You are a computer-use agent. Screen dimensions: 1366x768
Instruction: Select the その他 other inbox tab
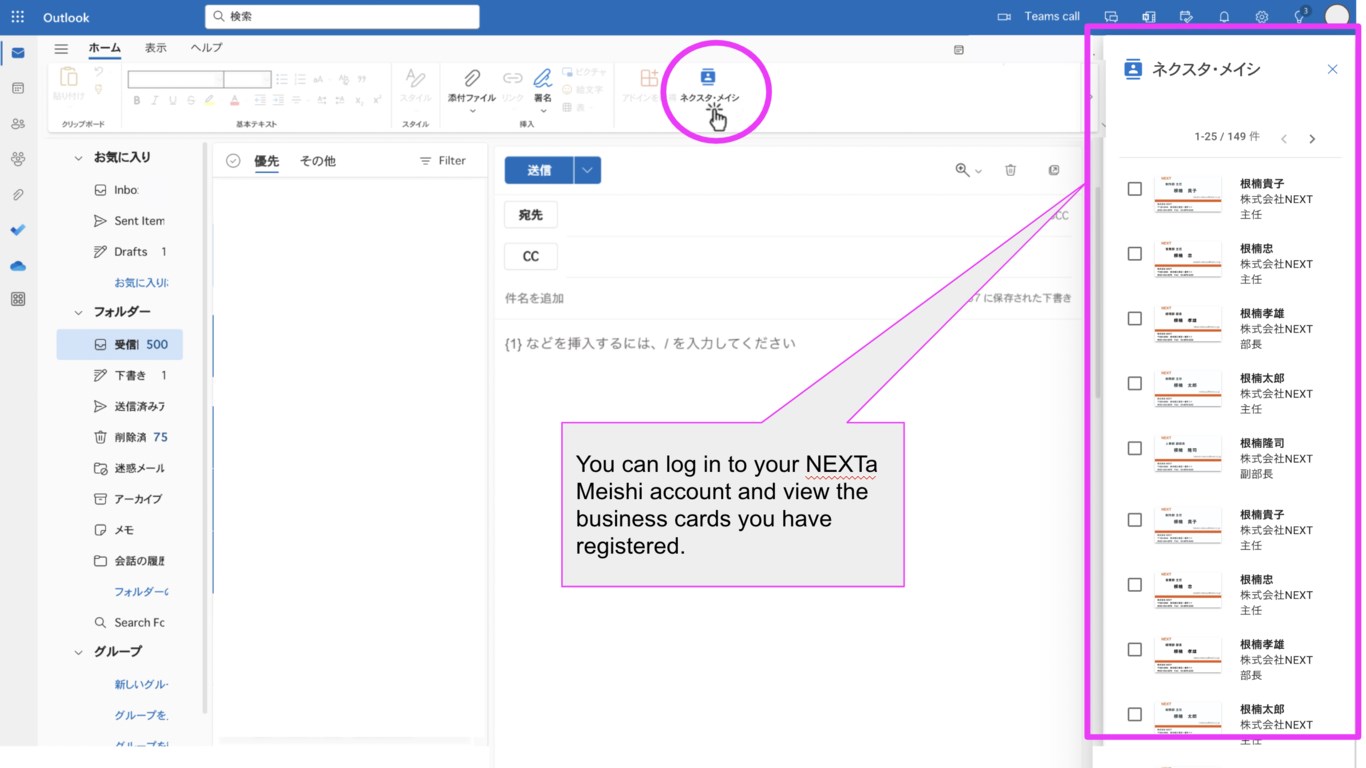[x=318, y=161]
